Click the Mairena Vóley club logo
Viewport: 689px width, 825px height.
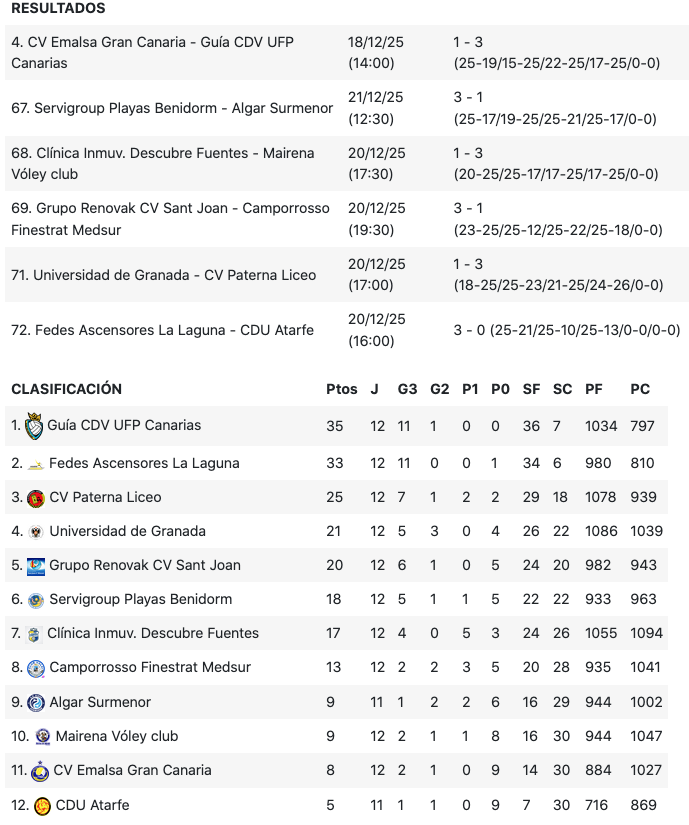click(x=42, y=737)
